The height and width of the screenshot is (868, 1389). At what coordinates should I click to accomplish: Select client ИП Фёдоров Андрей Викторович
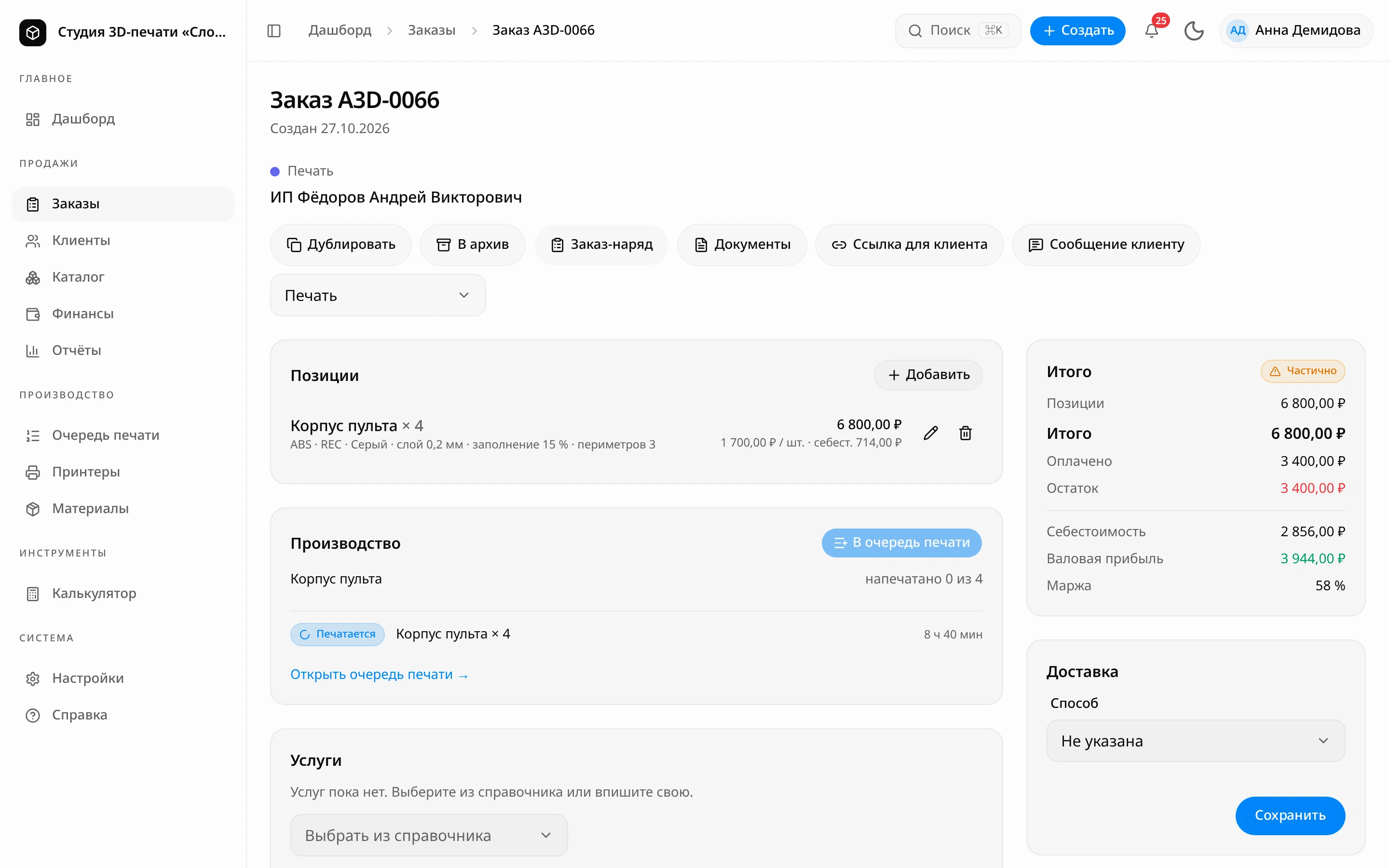(x=396, y=197)
